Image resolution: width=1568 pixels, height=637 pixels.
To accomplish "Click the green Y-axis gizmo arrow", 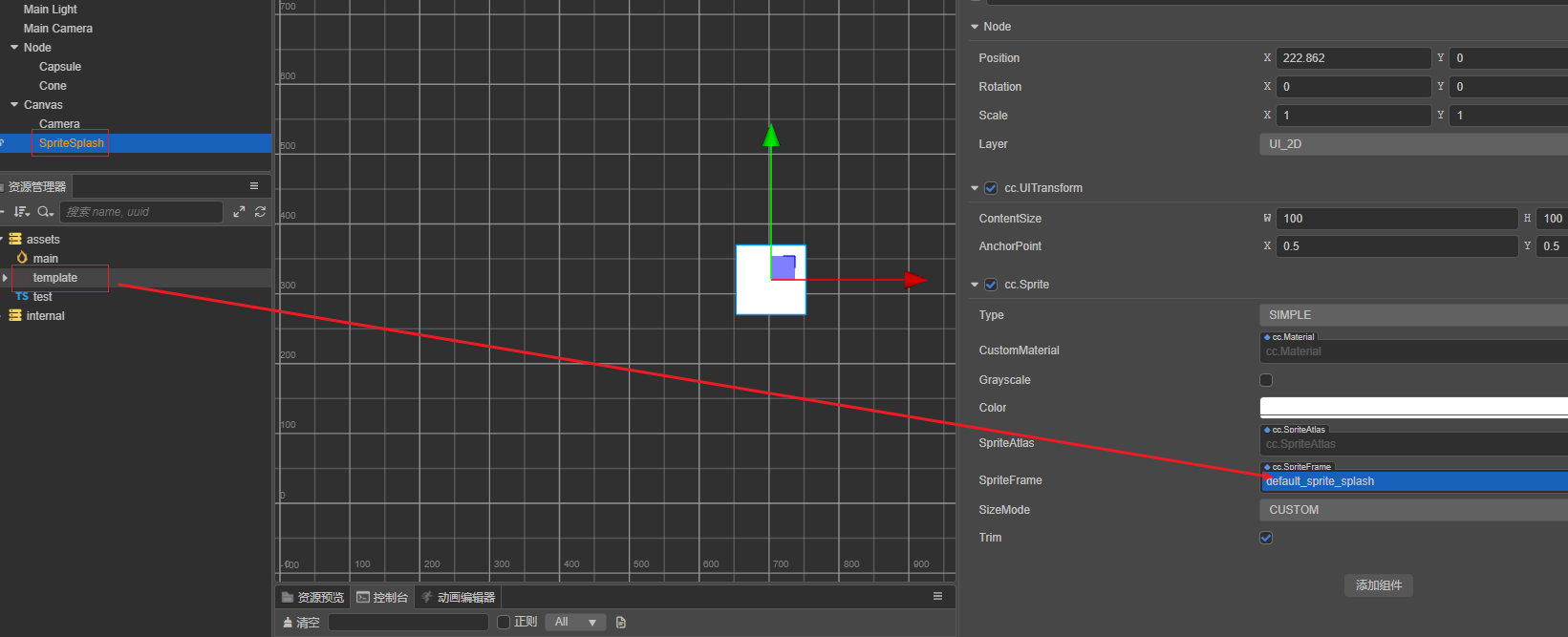I will click(x=771, y=136).
